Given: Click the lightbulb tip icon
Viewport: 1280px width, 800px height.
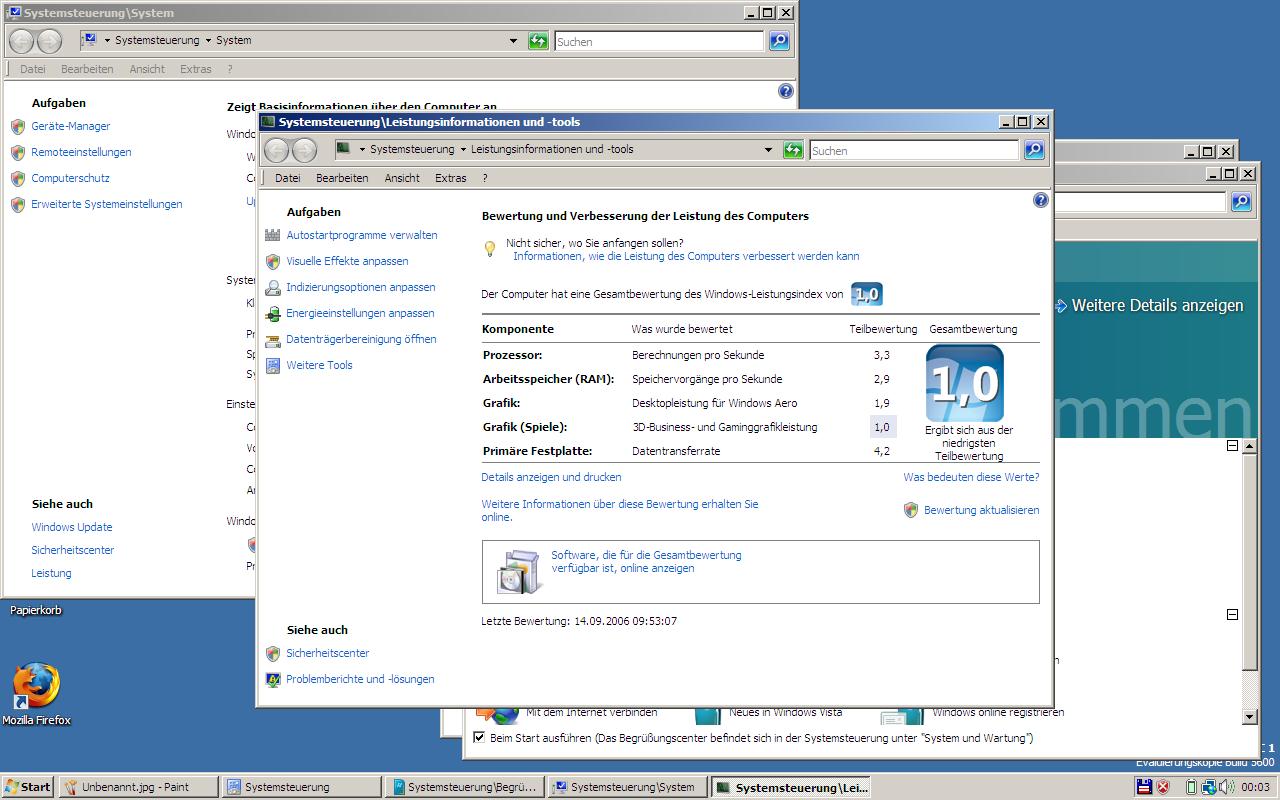Looking at the screenshot, I should pos(490,248).
